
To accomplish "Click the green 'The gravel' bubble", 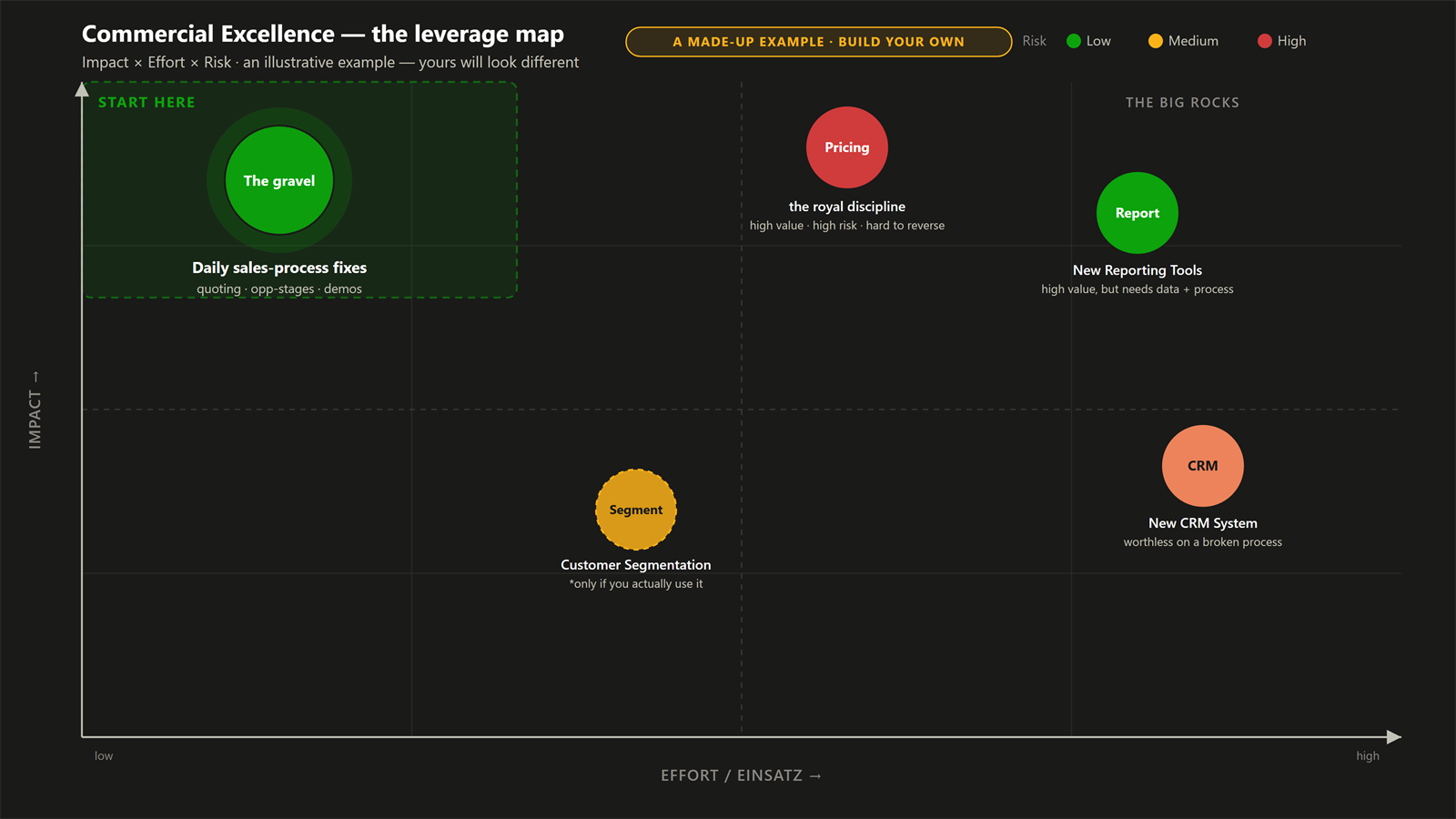I will (x=279, y=180).
